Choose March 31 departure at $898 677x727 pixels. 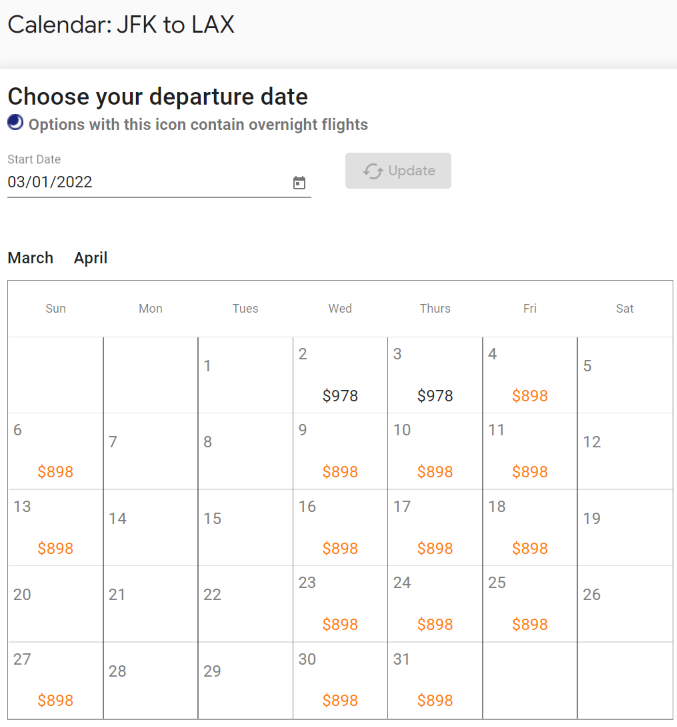435,700
